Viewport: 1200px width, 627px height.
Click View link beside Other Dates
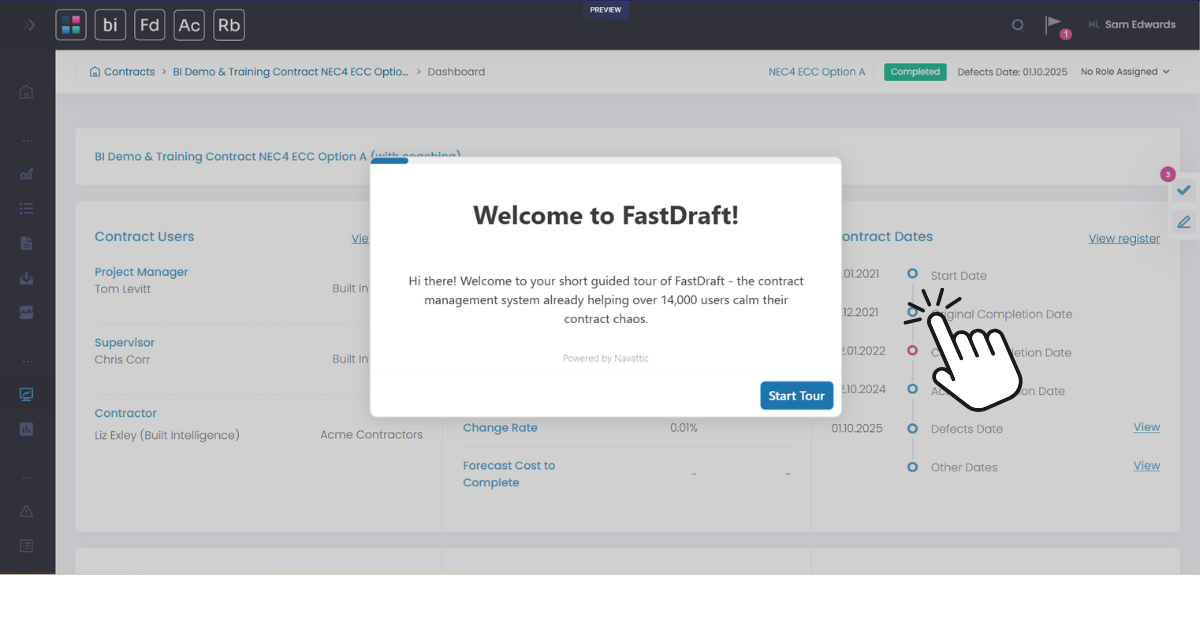tap(1147, 465)
